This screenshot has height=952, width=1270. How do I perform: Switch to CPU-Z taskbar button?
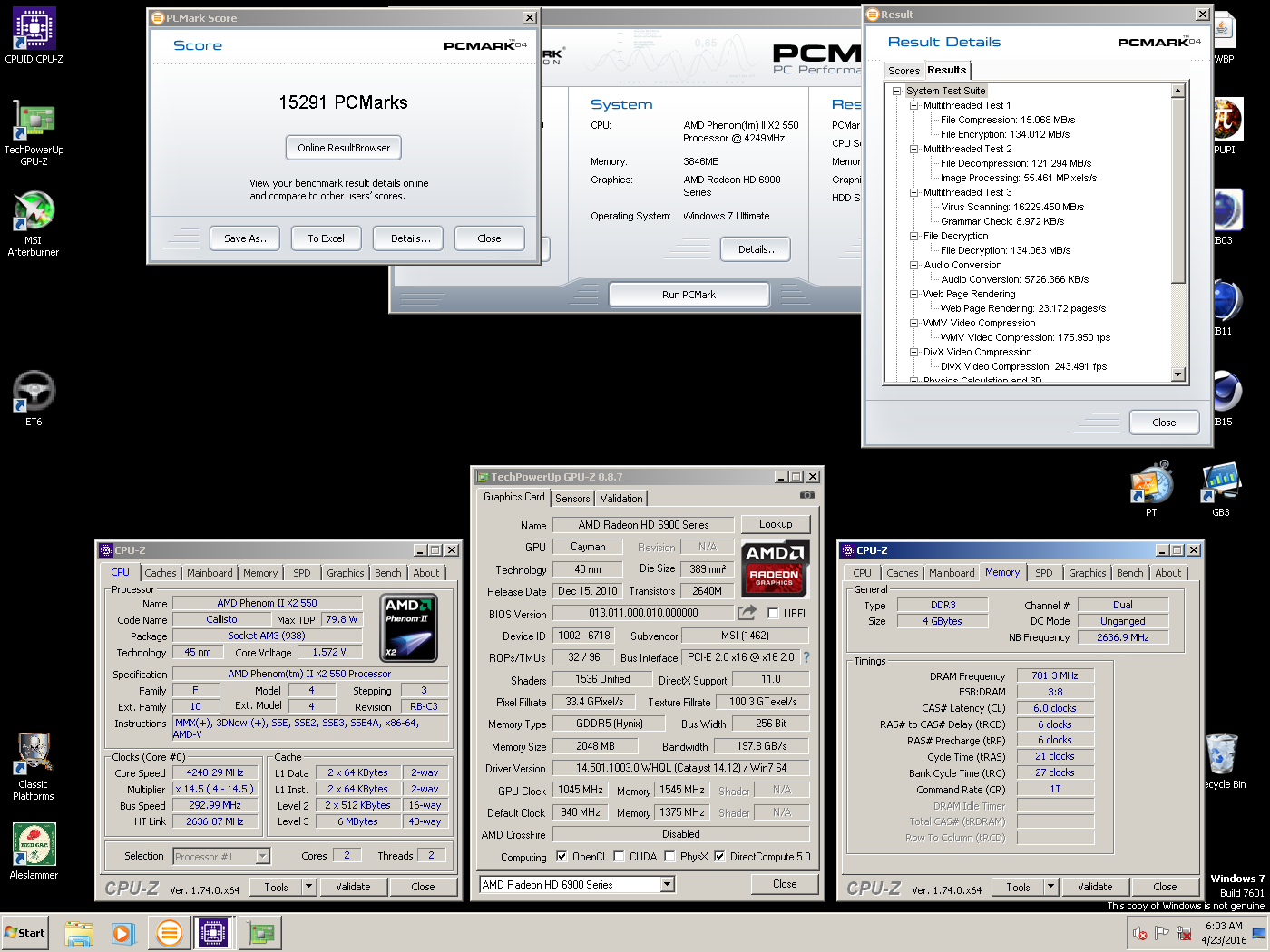(x=213, y=933)
